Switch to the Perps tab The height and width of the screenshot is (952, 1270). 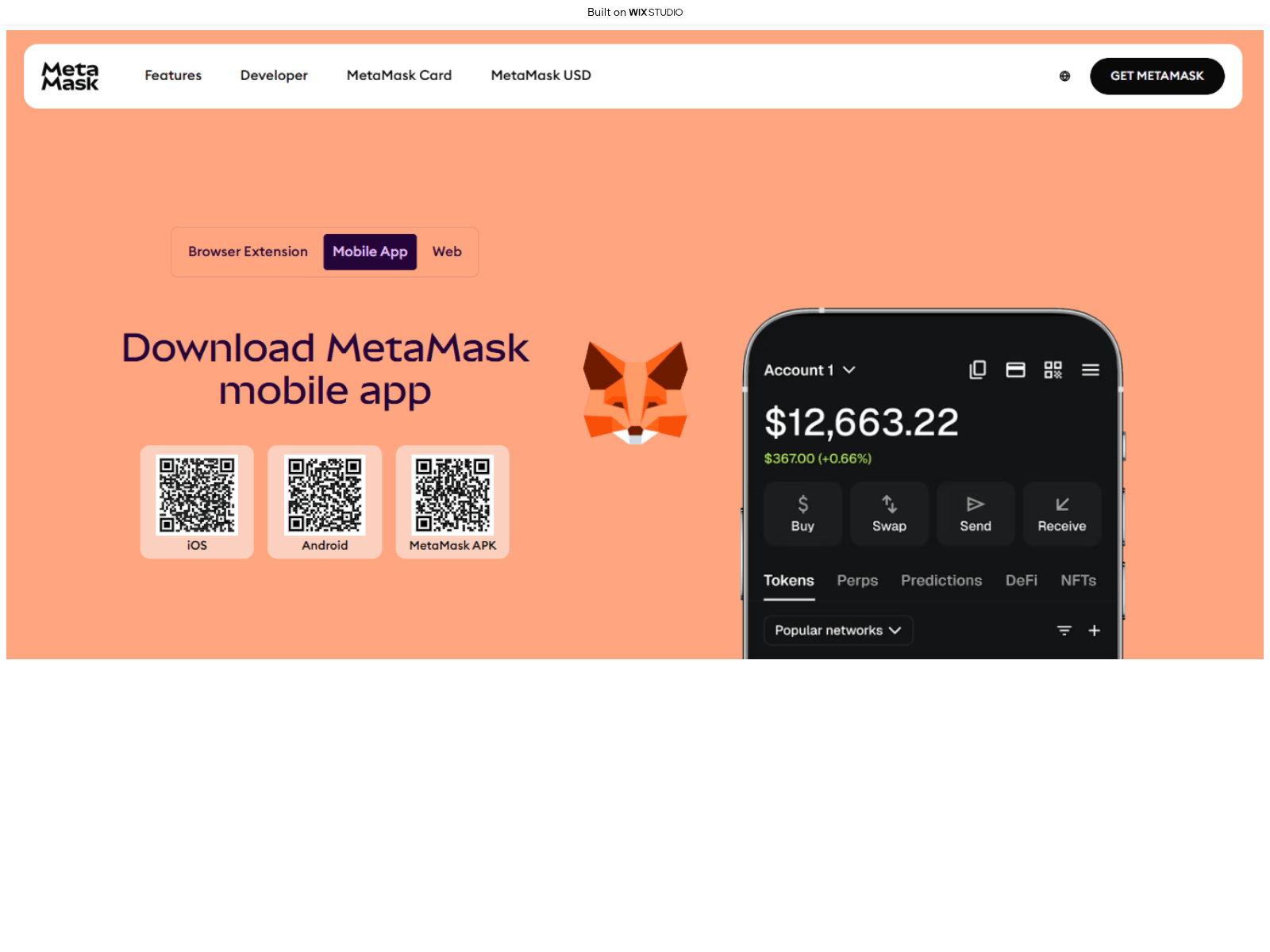click(857, 580)
